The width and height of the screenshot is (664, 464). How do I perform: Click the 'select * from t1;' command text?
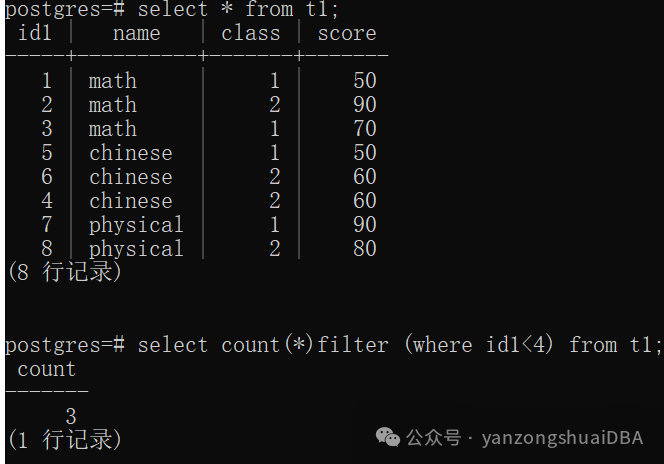pyautogui.click(x=238, y=9)
